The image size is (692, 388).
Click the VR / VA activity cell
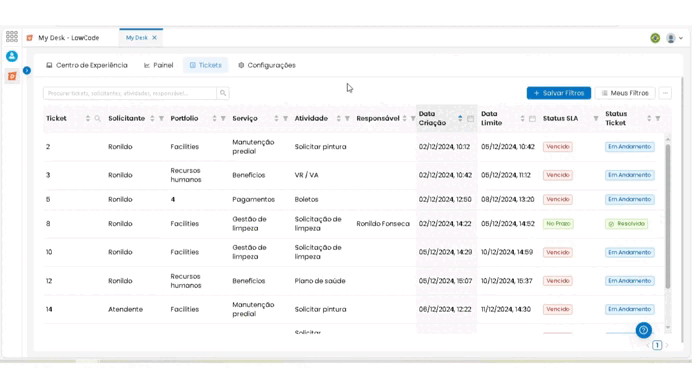(306, 175)
